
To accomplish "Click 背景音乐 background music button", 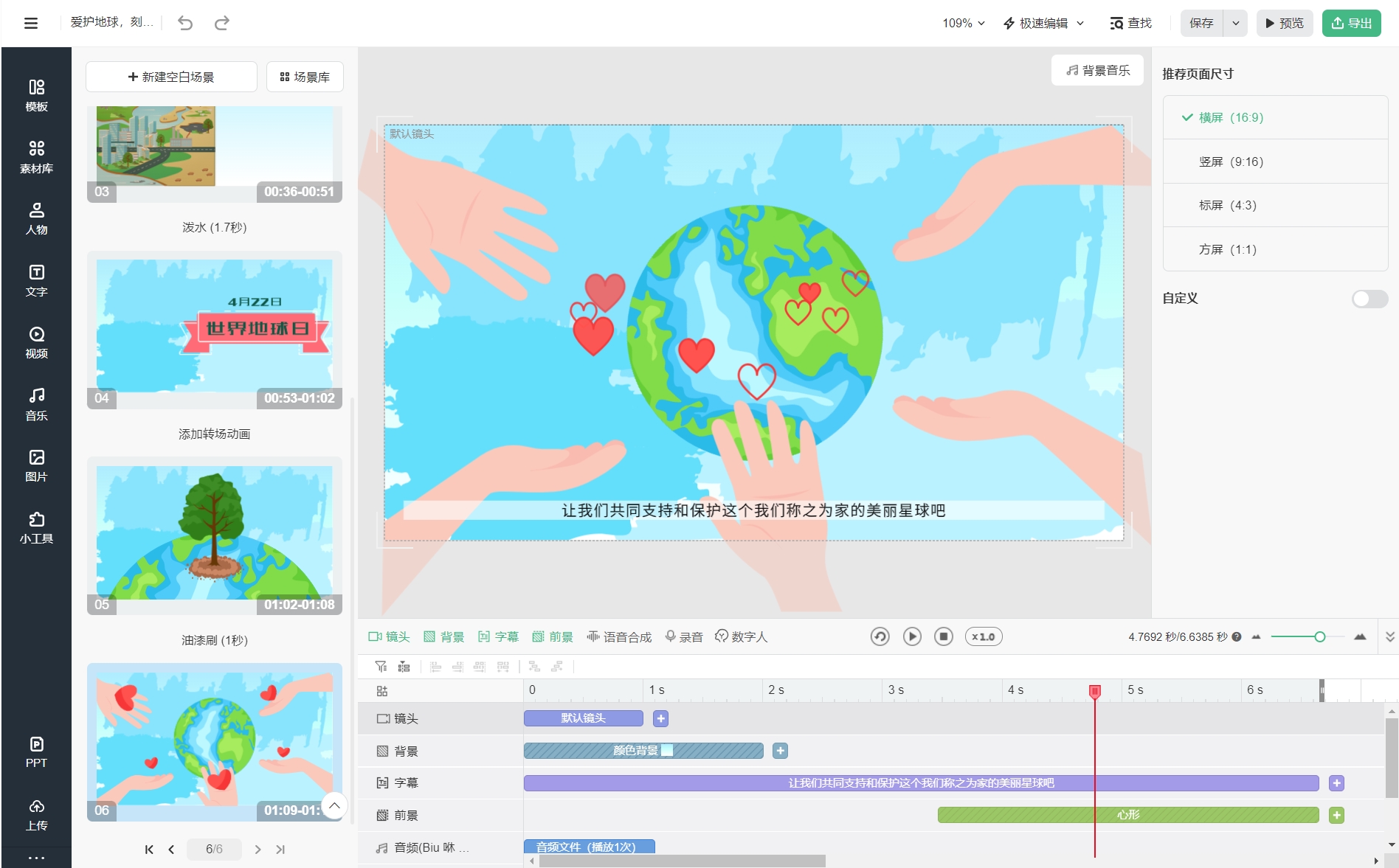I will pyautogui.click(x=1097, y=70).
